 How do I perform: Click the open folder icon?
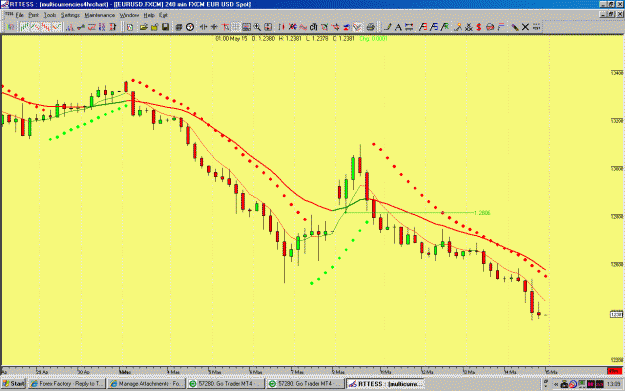(143, 27)
